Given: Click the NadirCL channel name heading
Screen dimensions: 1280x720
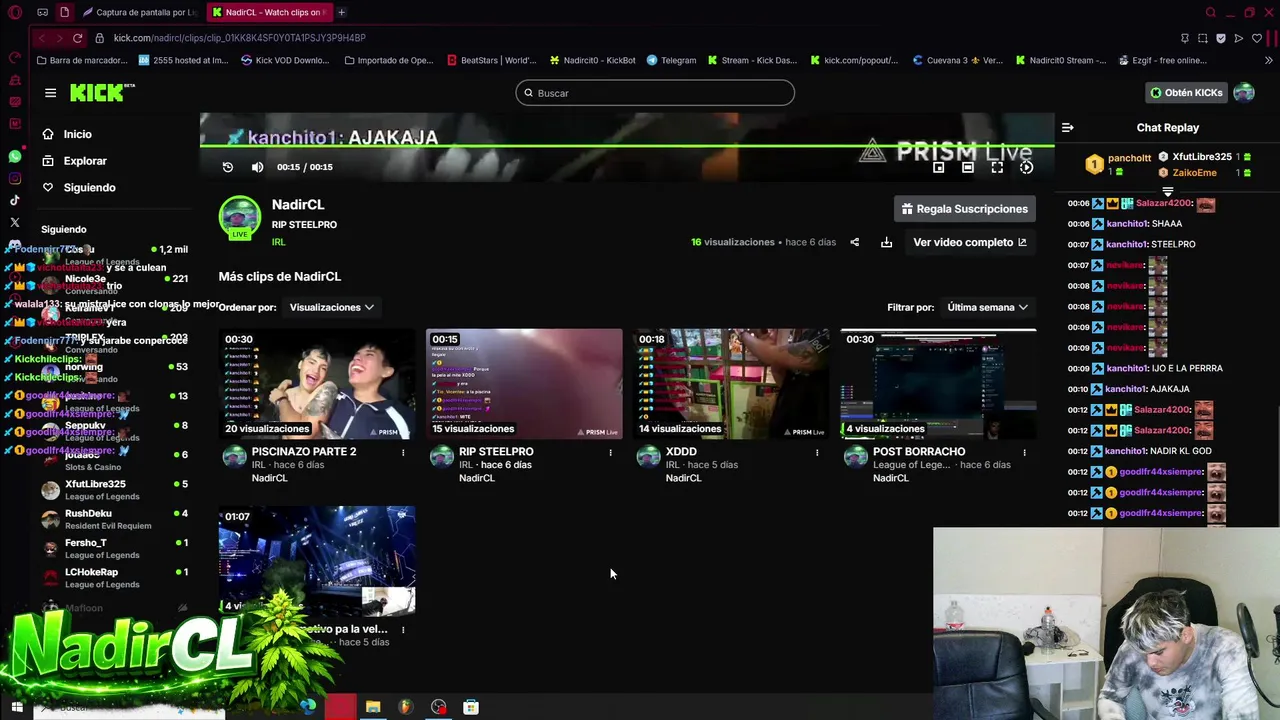Looking at the screenshot, I should point(298,205).
